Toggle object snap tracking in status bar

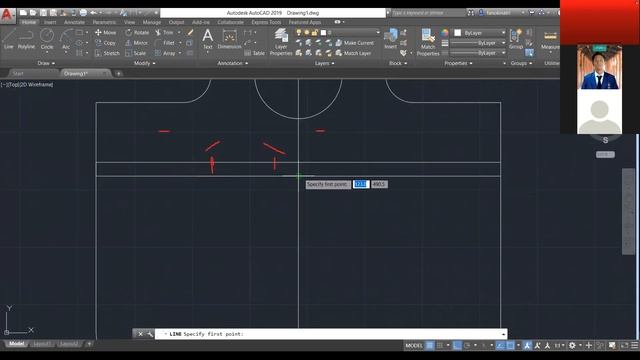[500, 345]
